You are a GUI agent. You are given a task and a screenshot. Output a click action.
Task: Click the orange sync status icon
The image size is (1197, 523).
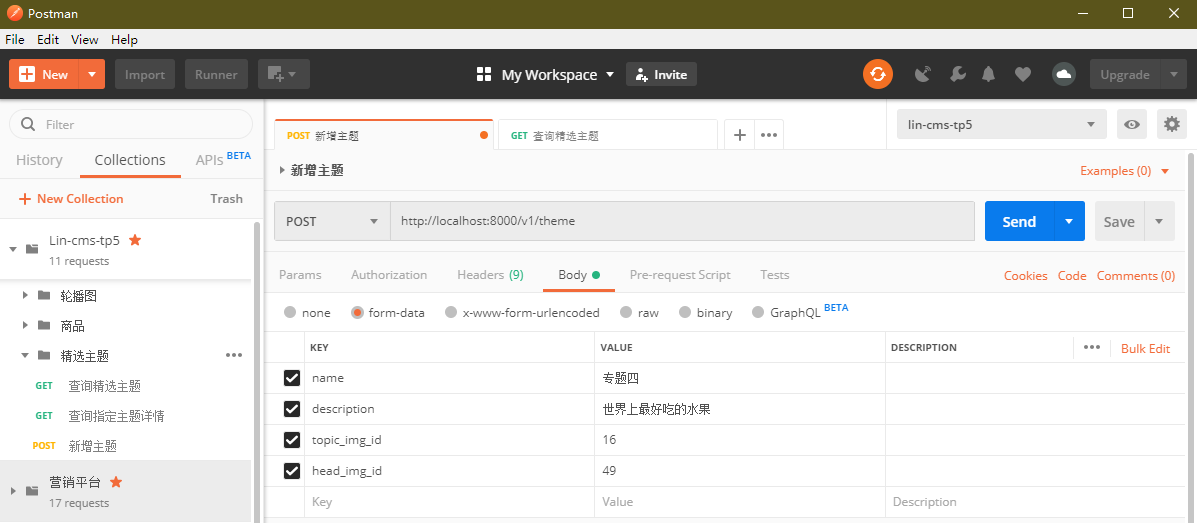[878, 74]
